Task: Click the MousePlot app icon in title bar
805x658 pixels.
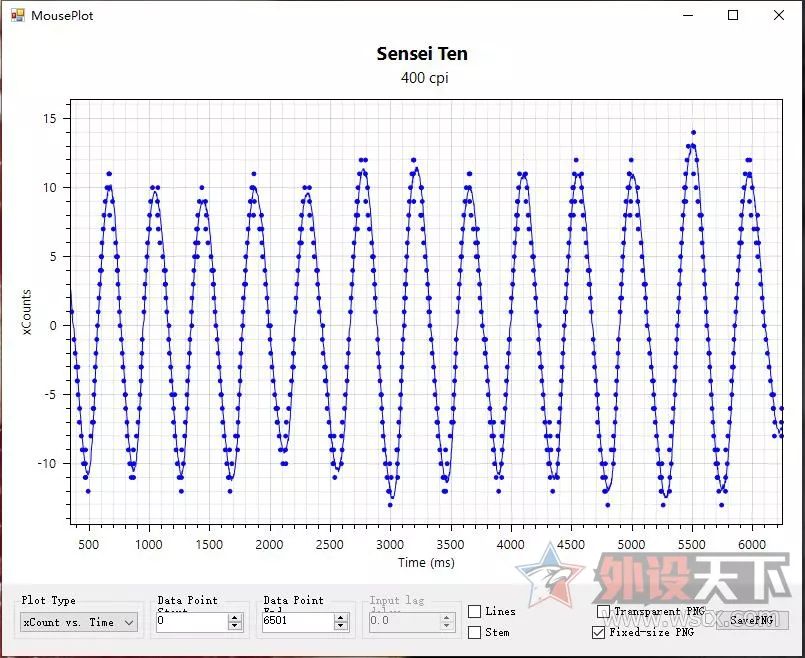Action: [17, 15]
